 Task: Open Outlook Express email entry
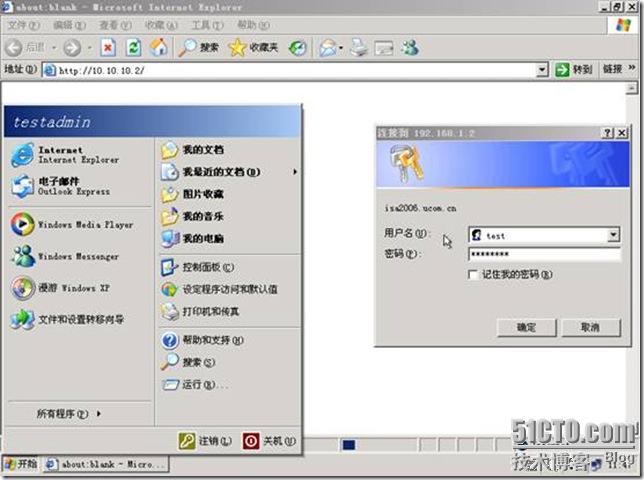(x=79, y=186)
